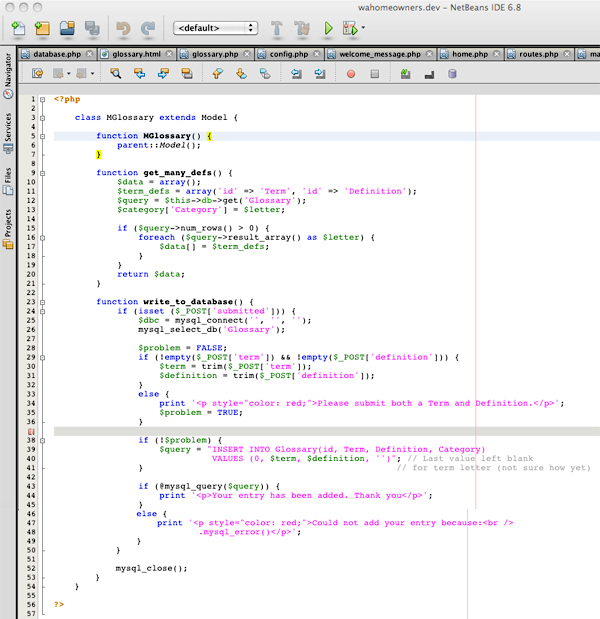
Task: Click Previous Bookmark icon
Action: coord(218,73)
